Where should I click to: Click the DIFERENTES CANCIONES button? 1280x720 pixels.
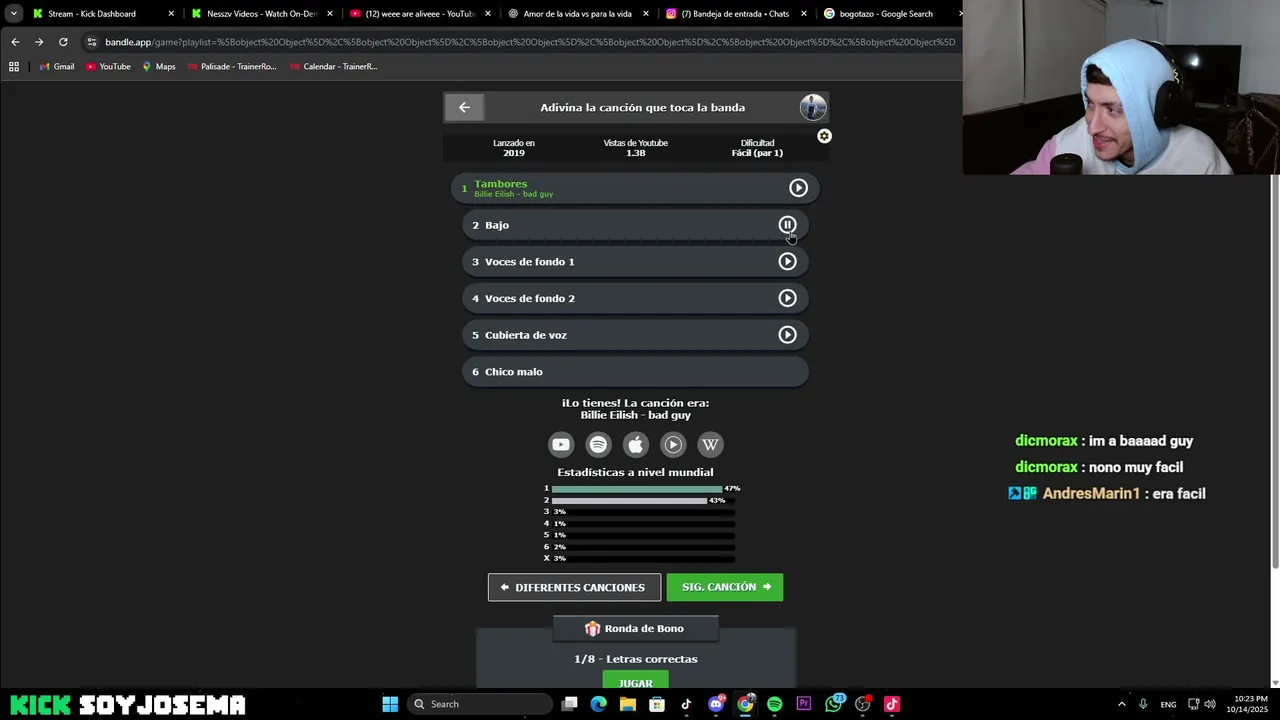574,587
